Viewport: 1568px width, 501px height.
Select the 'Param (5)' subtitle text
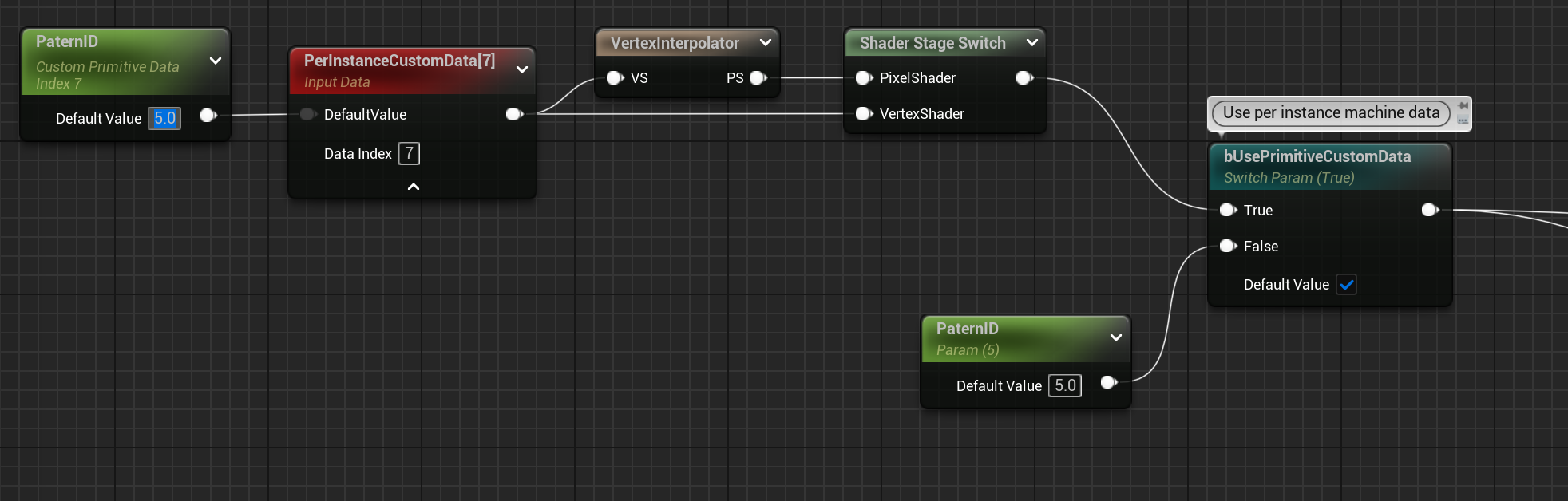click(968, 350)
